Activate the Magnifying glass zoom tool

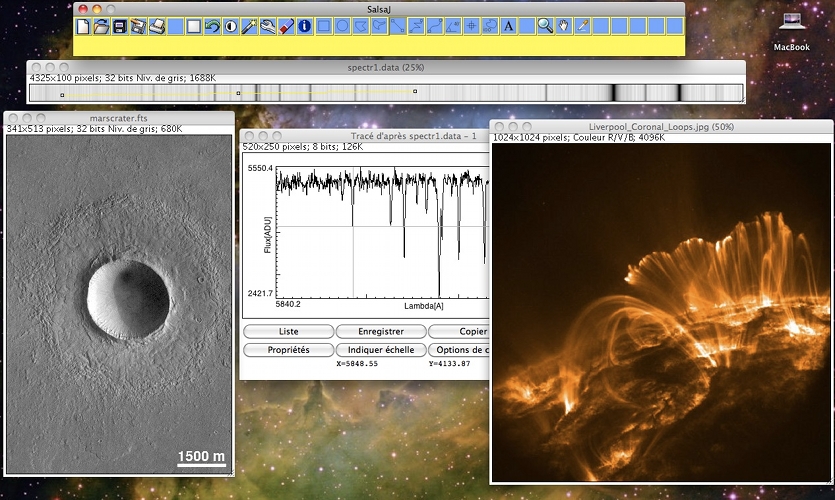pos(545,27)
